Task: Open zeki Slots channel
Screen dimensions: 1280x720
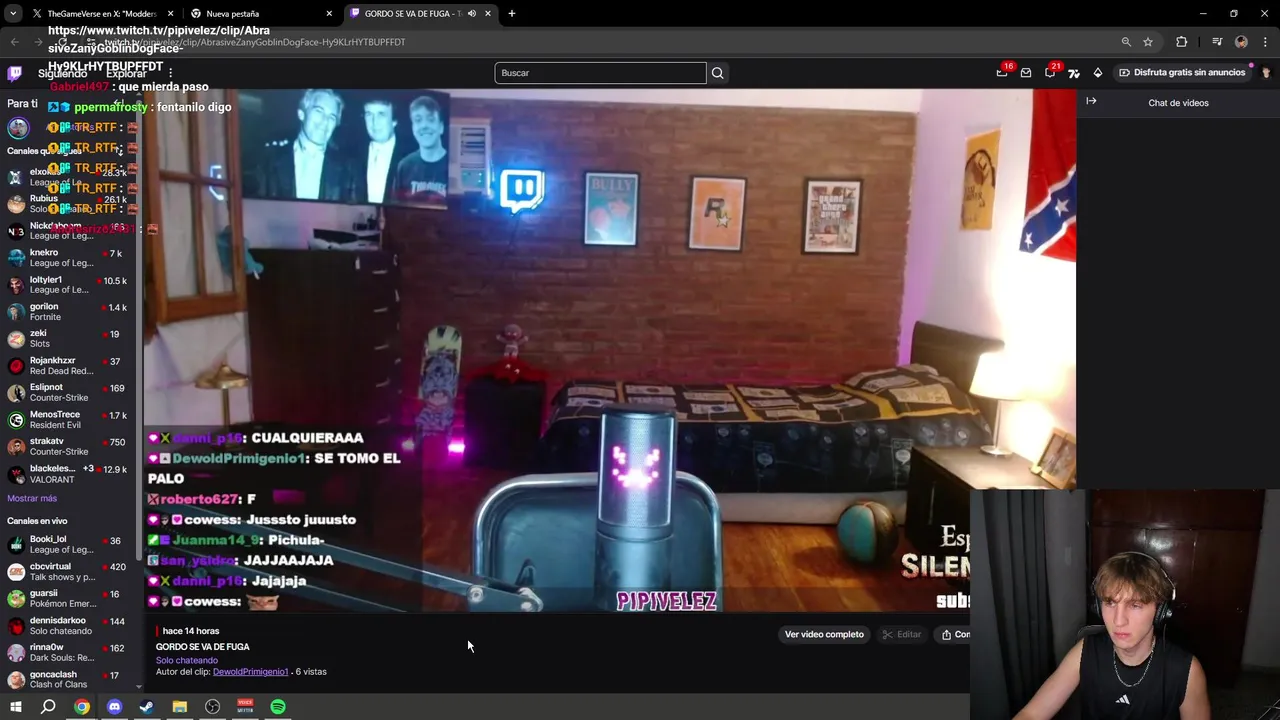Action: (68, 338)
